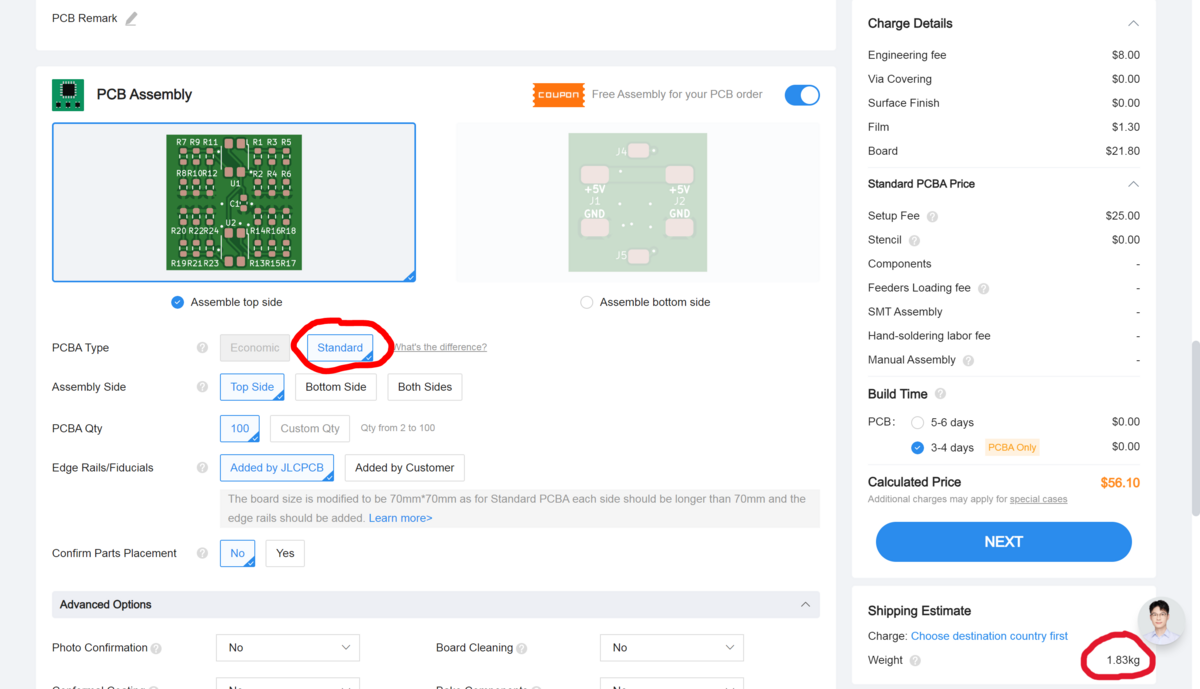
Task: Edit PCB Remark with pencil icon
Action: click(x=131, y=18)
